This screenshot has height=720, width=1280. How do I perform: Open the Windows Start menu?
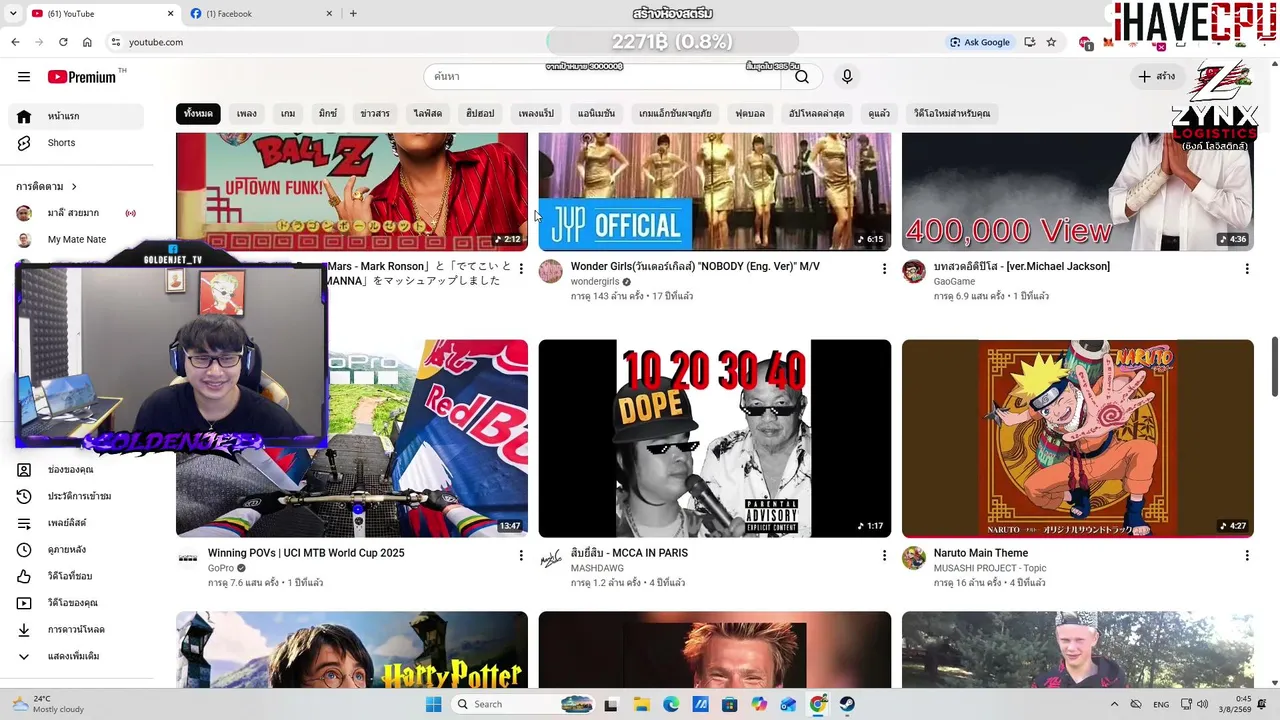click(433, 704)
